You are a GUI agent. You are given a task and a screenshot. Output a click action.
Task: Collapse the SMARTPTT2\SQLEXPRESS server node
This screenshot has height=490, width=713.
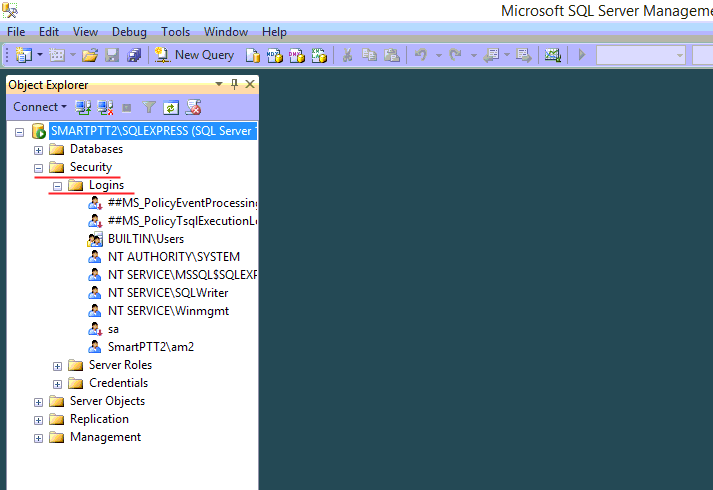tap(19, 132)
